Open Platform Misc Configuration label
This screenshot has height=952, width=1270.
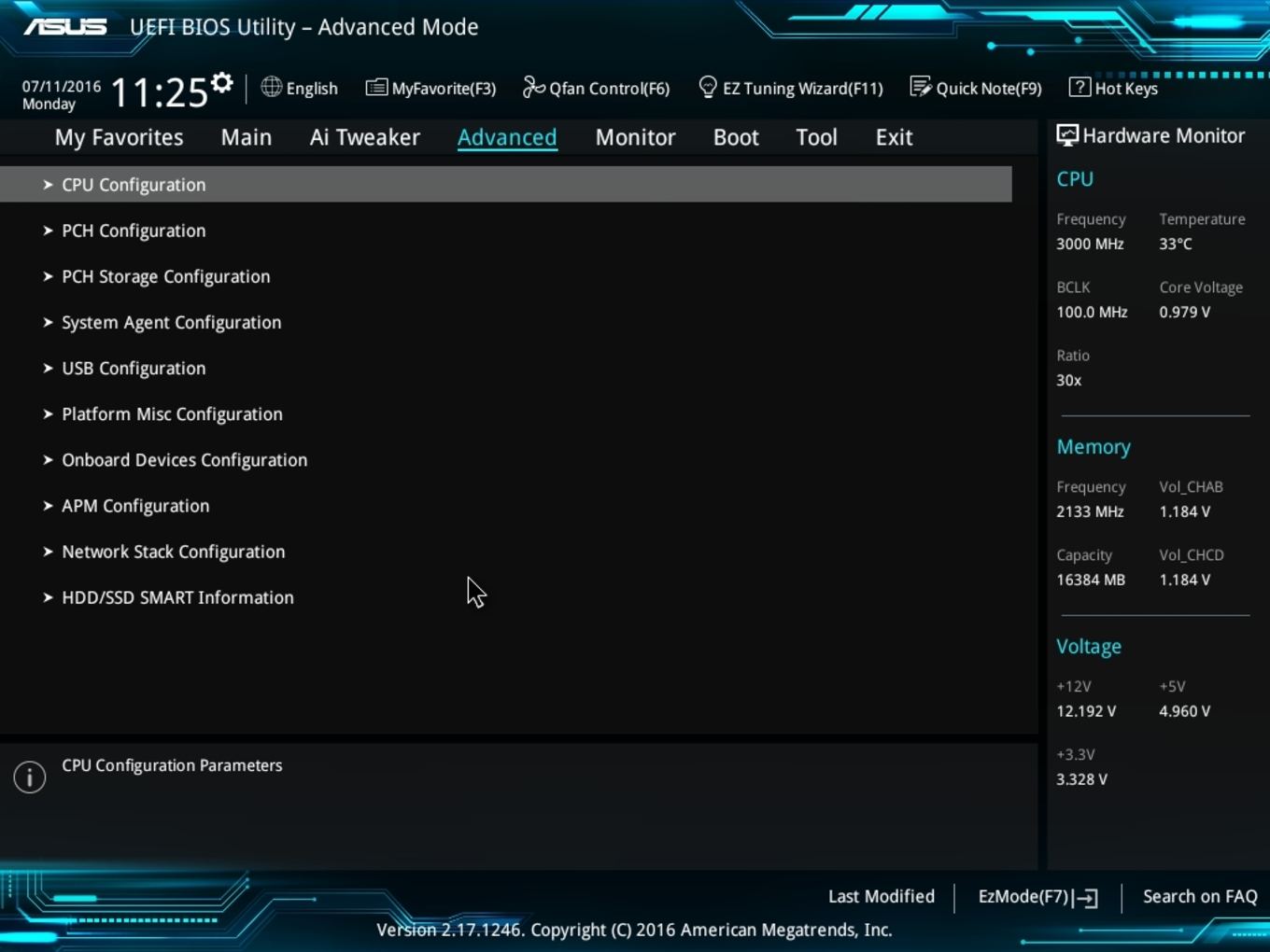tap(172, 413)
